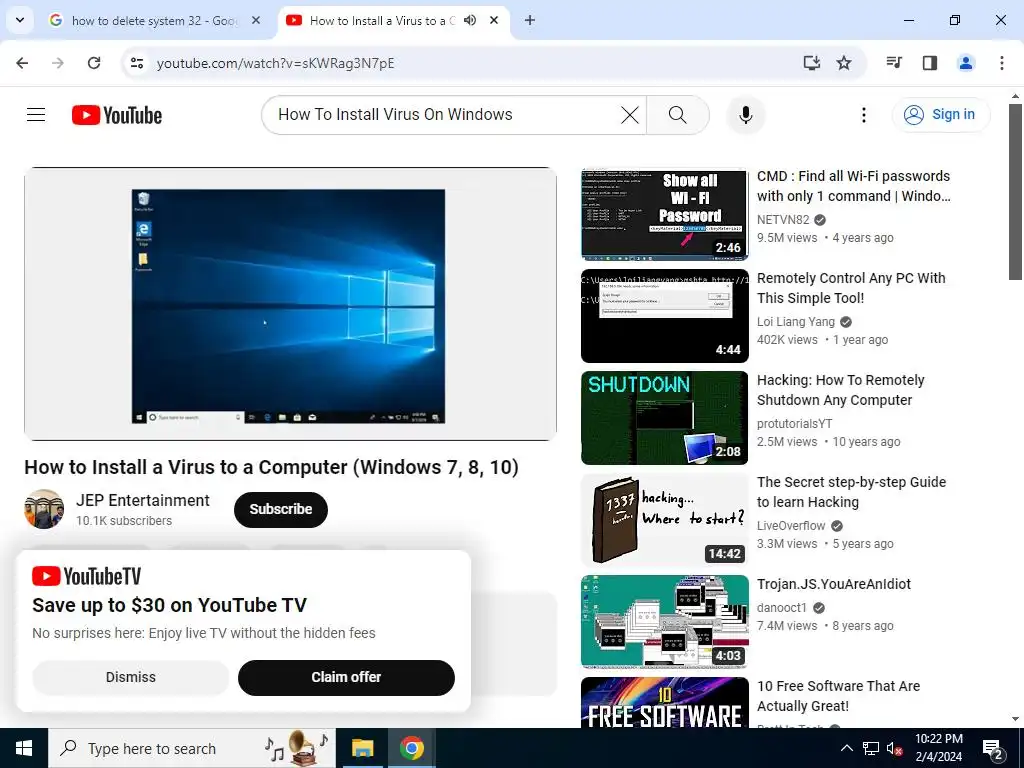Open the notification center icon
The width and height of the screenshot is (1024, 768).
[993, 748]
